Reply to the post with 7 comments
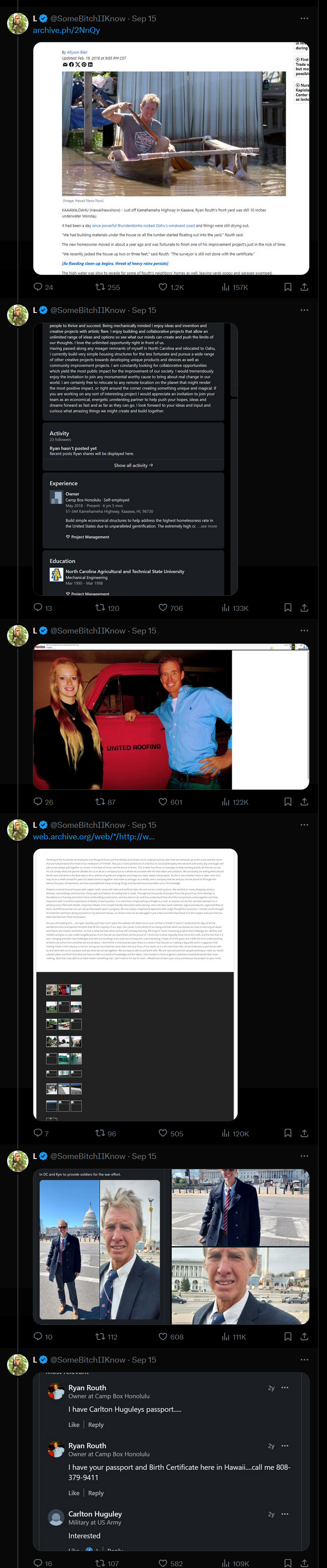Screen dimensions: 327x1568 (x=41, y=1133)
